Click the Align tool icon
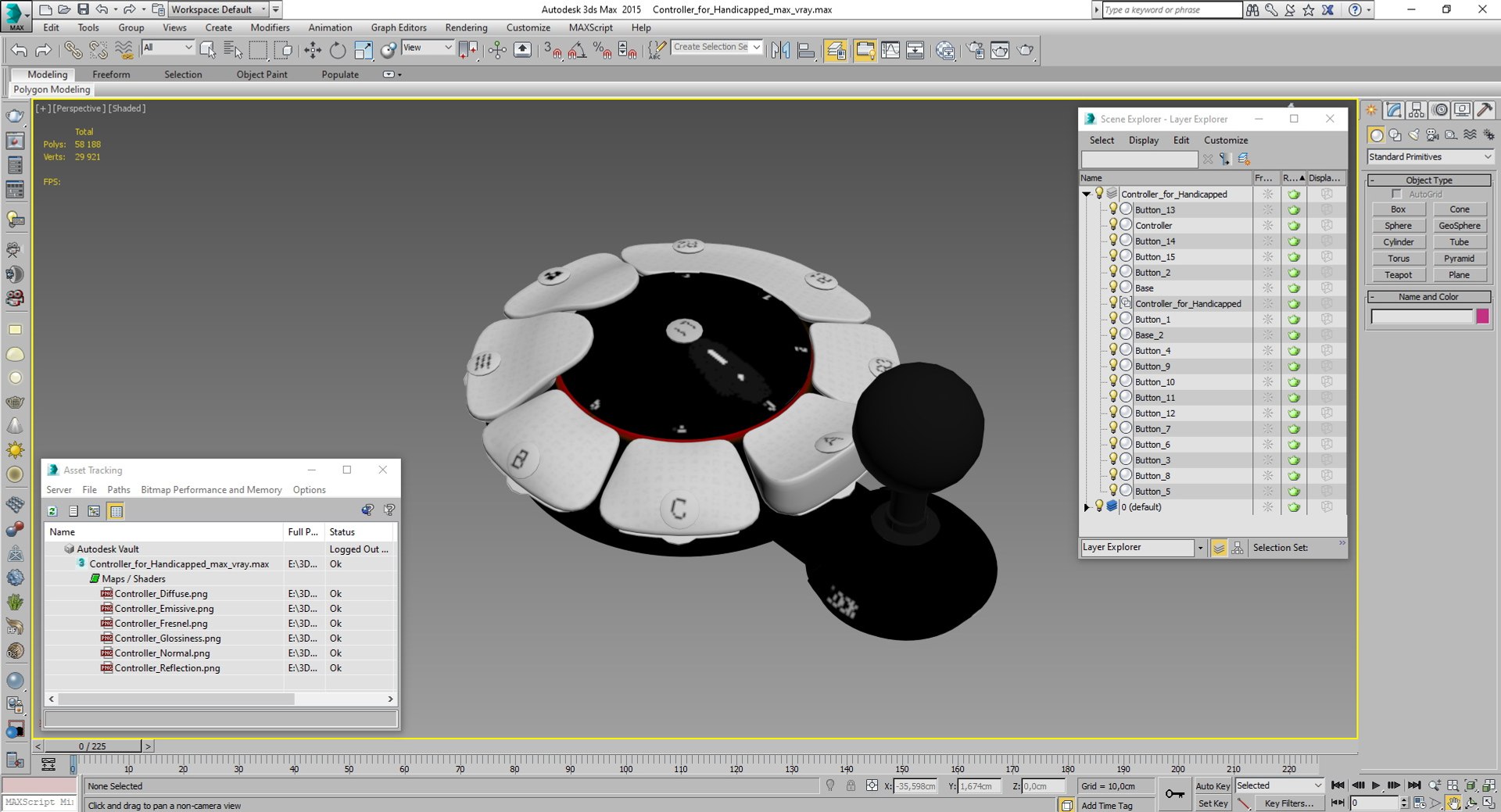 pos(806,50)
